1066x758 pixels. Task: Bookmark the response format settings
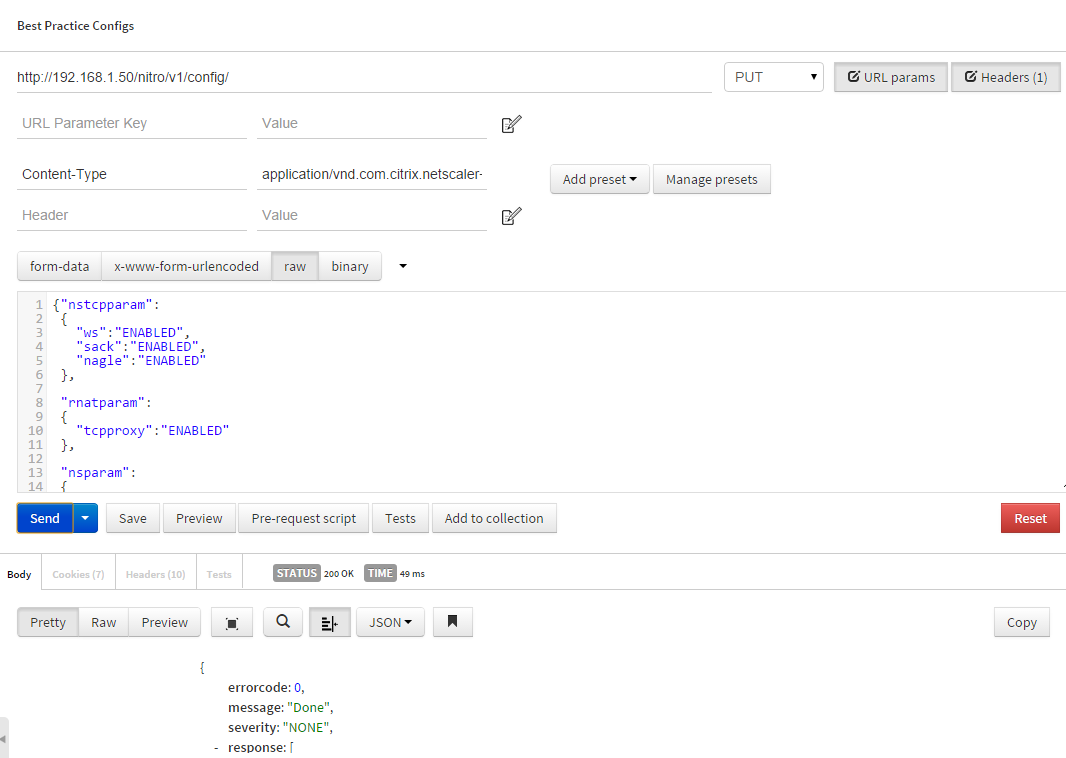coord(452,622)
